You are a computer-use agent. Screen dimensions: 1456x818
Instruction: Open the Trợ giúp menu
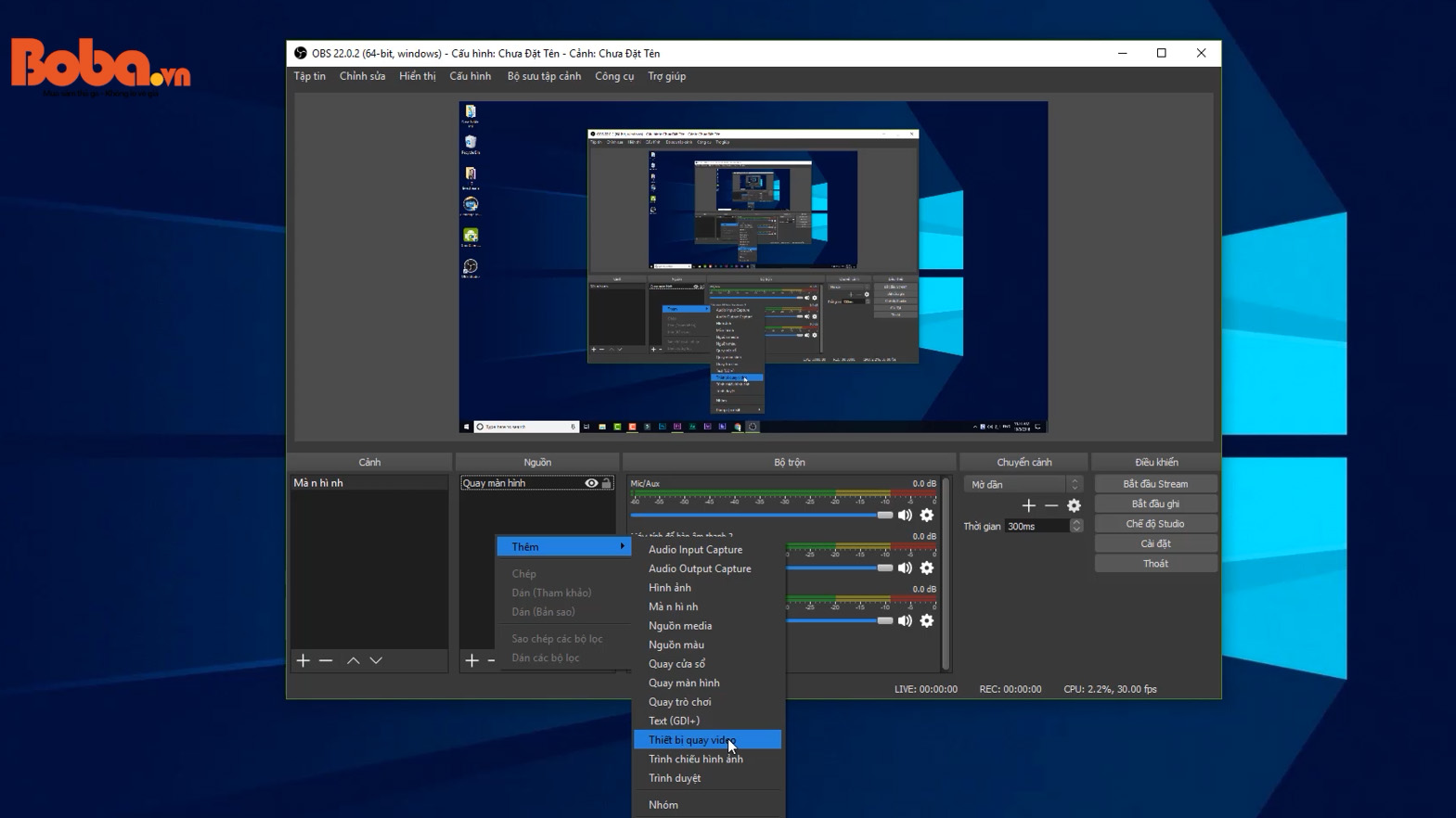point(667,76)
